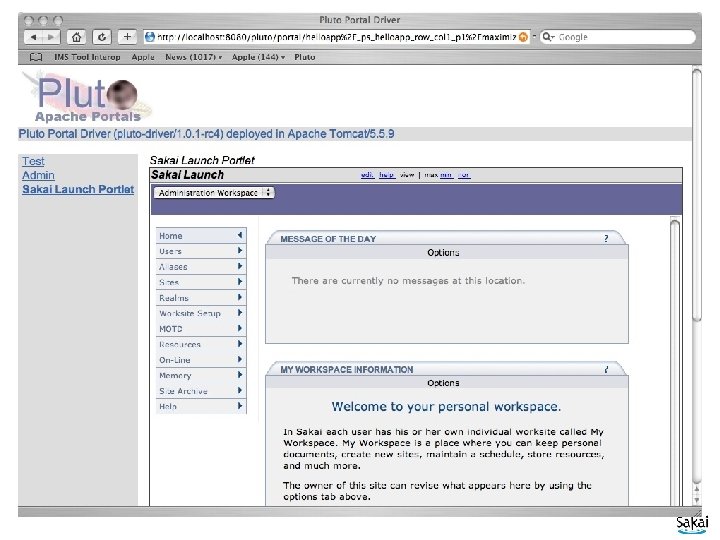Viewport: 720px width, 540px height.
Task: Select Users in the Sakai tool menu
Action: coord(201,251)
